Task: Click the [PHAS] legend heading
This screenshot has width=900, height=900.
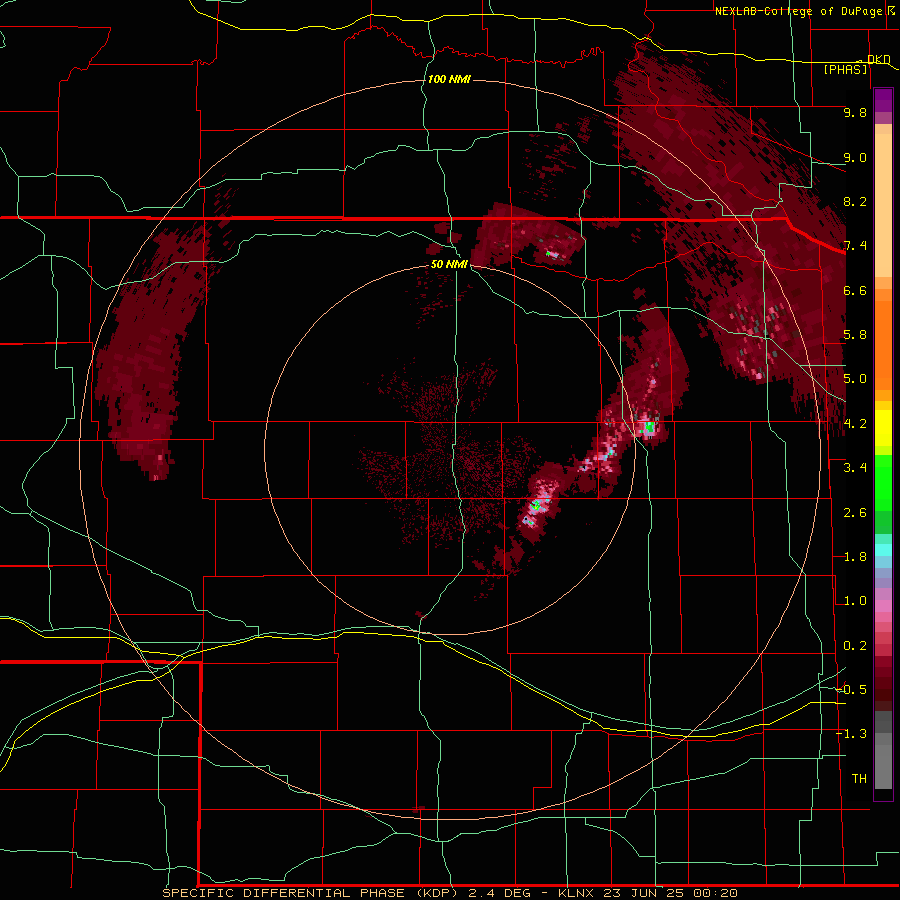Action: pyautogui.click(x=845, y=69)
